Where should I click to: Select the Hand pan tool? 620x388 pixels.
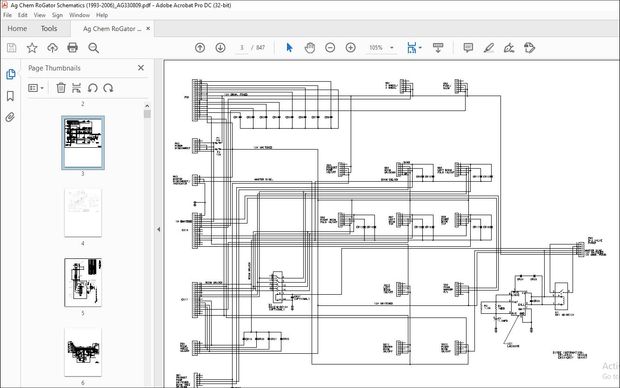pyautogui.click(x=310, y=48)
